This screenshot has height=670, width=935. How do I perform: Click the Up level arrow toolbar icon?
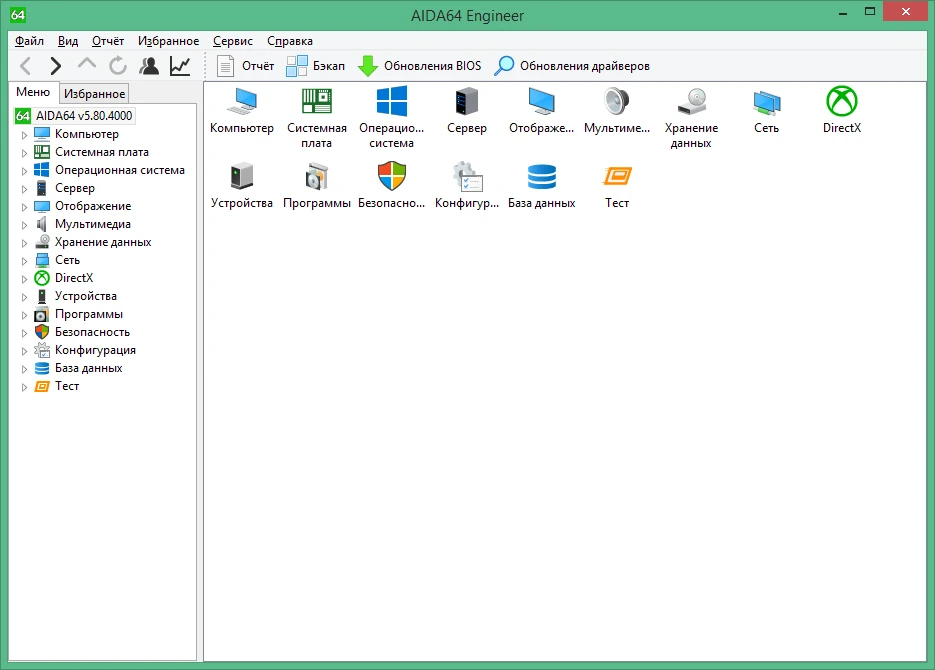pos(87,64)
